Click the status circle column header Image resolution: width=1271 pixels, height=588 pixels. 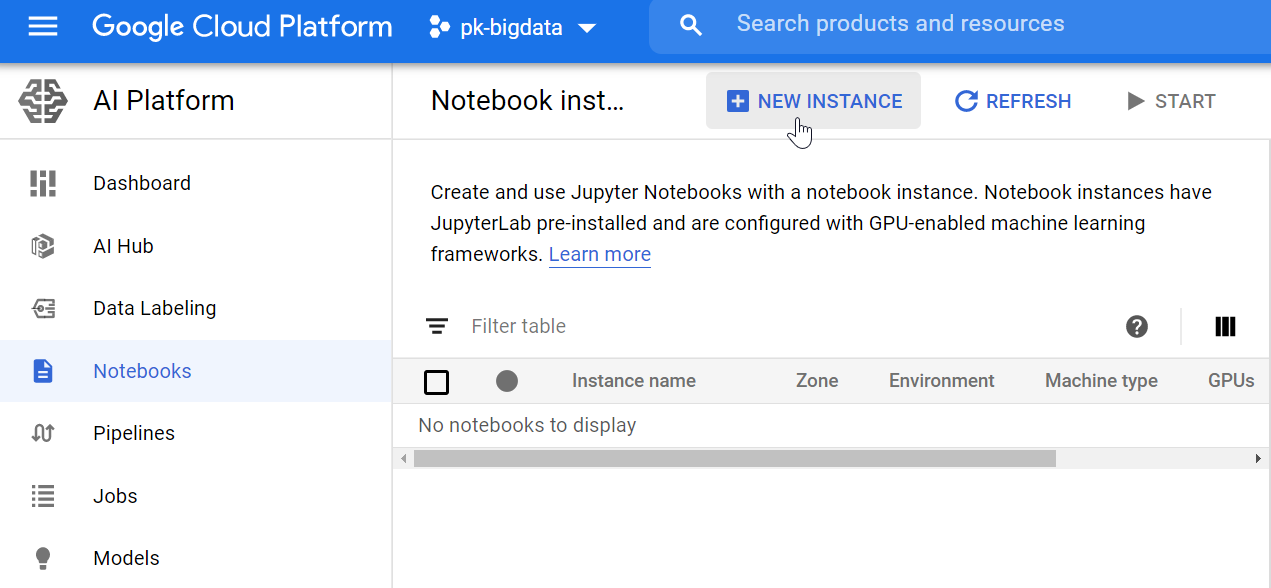pos(507,381)
